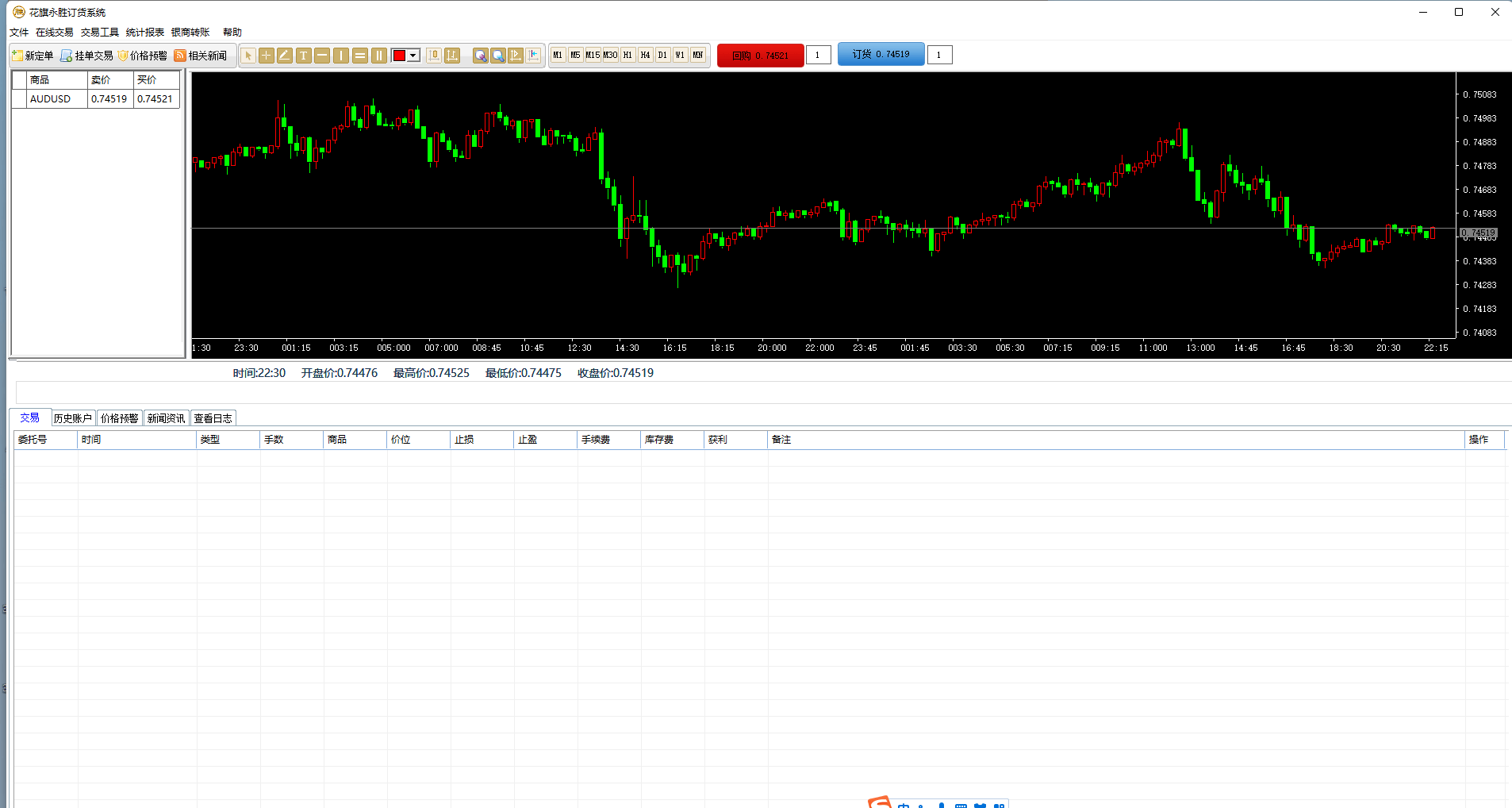Focus quantity field beside 回购 button
Screen dimensions: 1512x808
(818, 55)
